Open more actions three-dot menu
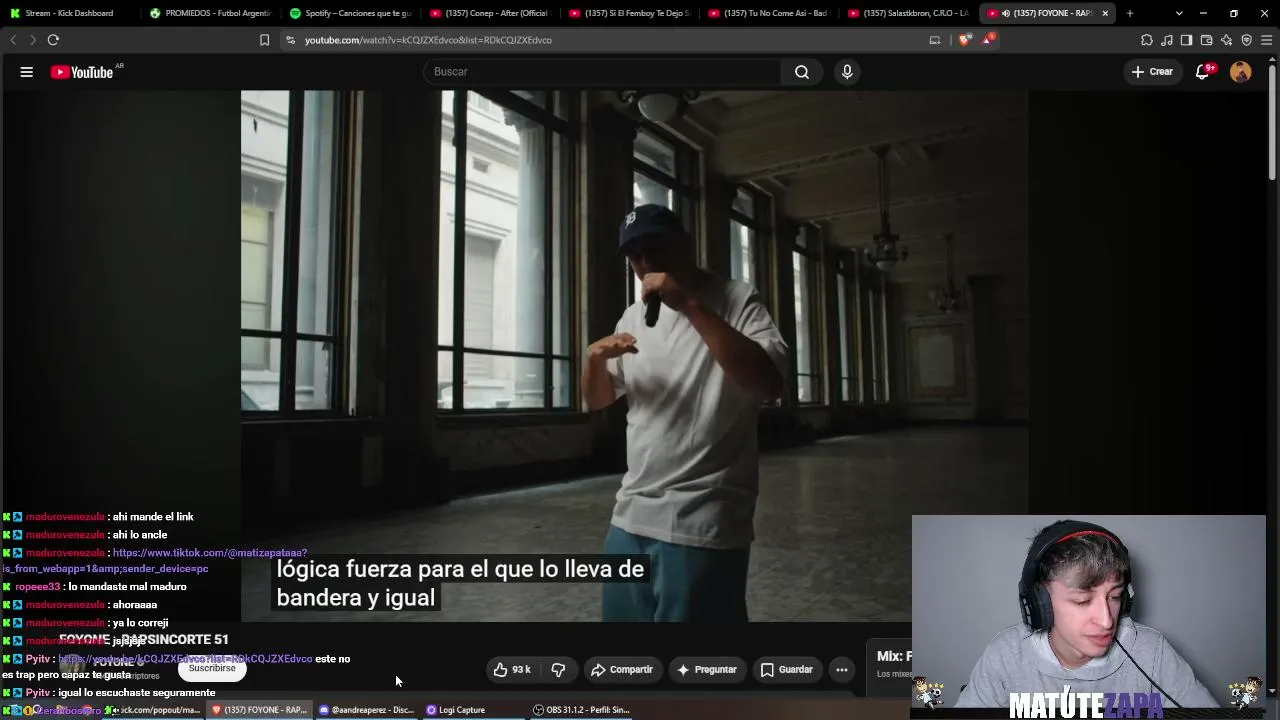Screen dimensions: 1280x720 click(x=842, y=670)
